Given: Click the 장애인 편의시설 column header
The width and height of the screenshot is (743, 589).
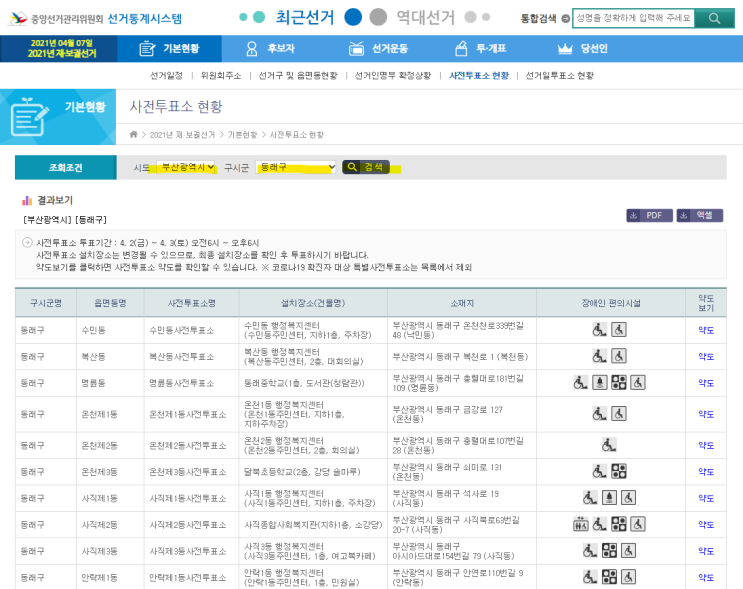Looking at the screenshot, I should pyautogui.click(x=611, y=303).
